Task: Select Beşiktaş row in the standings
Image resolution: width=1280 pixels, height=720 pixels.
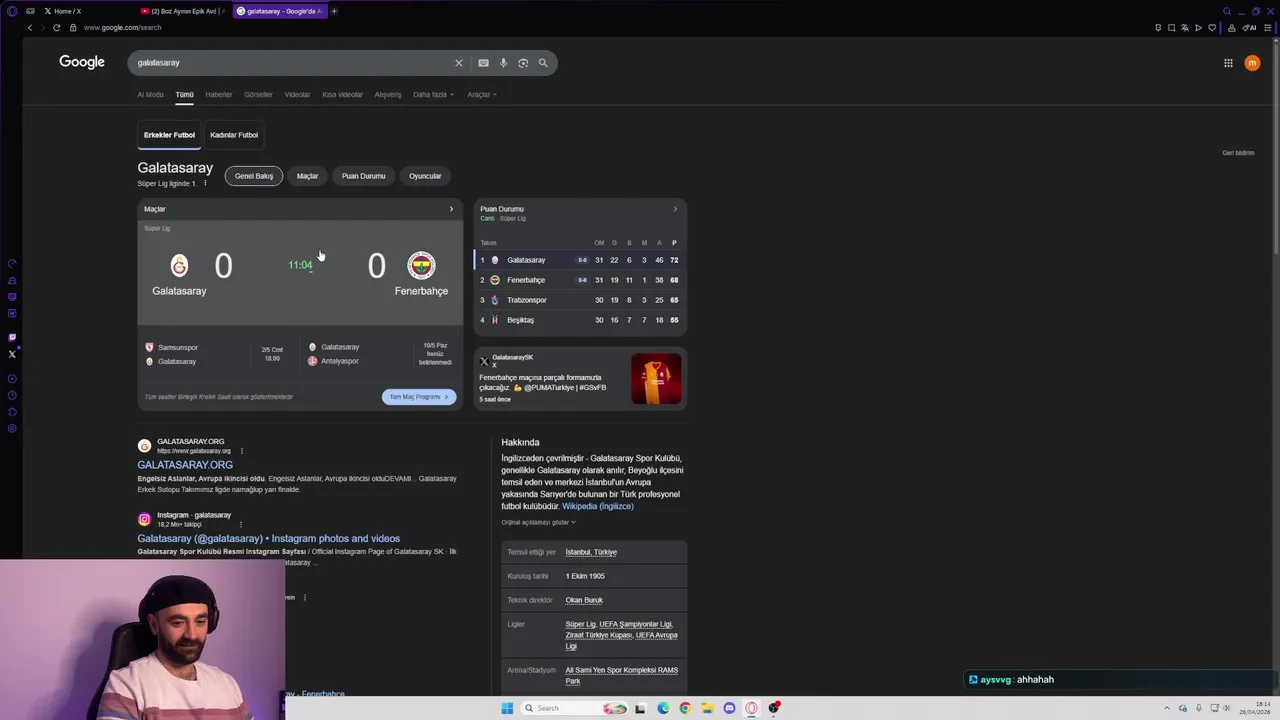Action: tap(580, 320)
